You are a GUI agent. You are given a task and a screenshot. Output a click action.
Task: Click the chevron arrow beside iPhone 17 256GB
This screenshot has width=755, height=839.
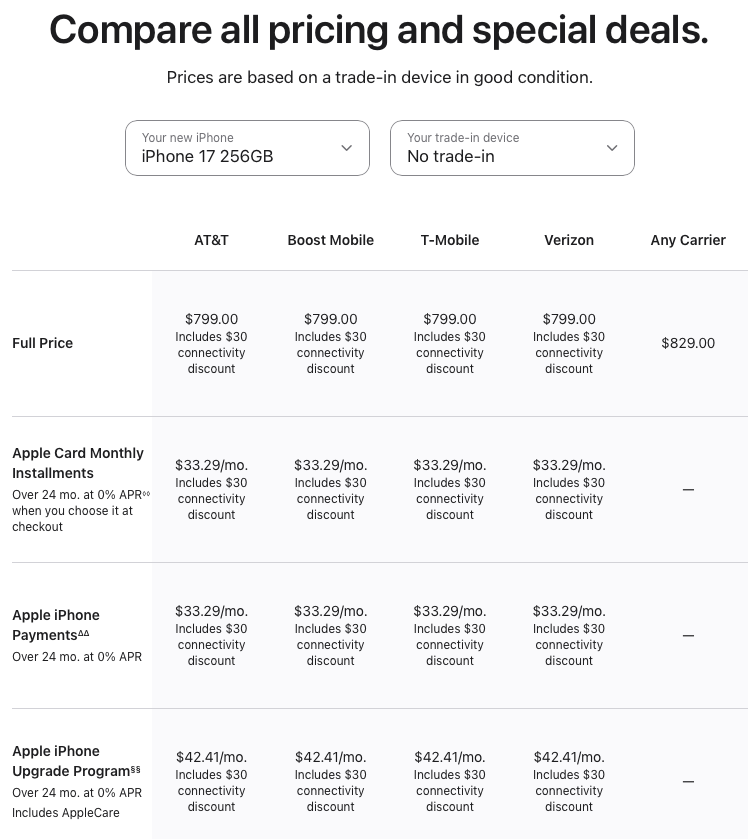click(346, 148)
